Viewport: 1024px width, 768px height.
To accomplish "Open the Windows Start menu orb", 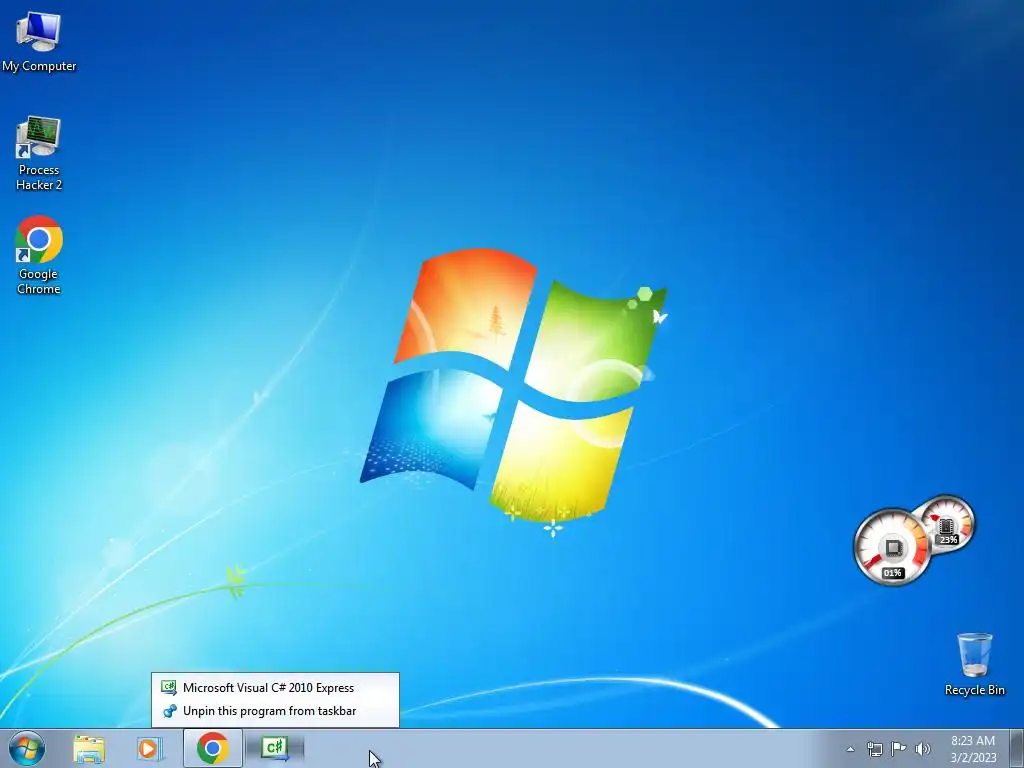I will pyautogui.click(x=26, y=748).
